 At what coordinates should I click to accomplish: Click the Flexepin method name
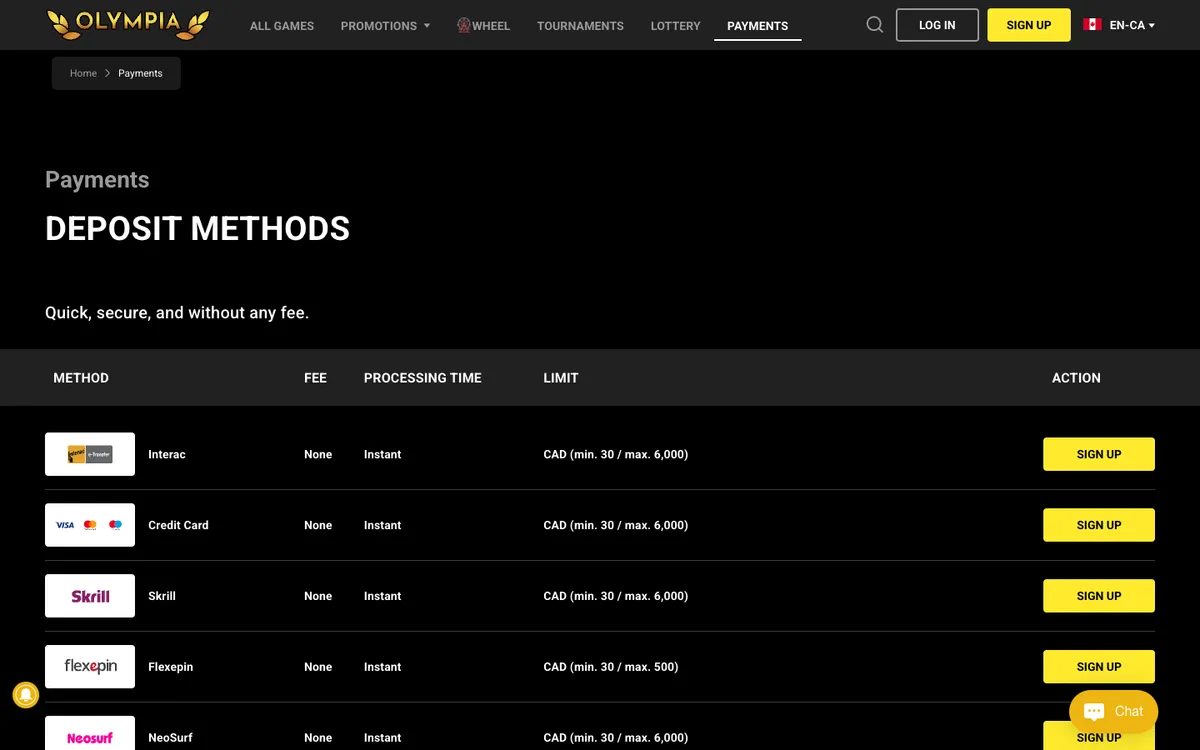coord(170,667)
